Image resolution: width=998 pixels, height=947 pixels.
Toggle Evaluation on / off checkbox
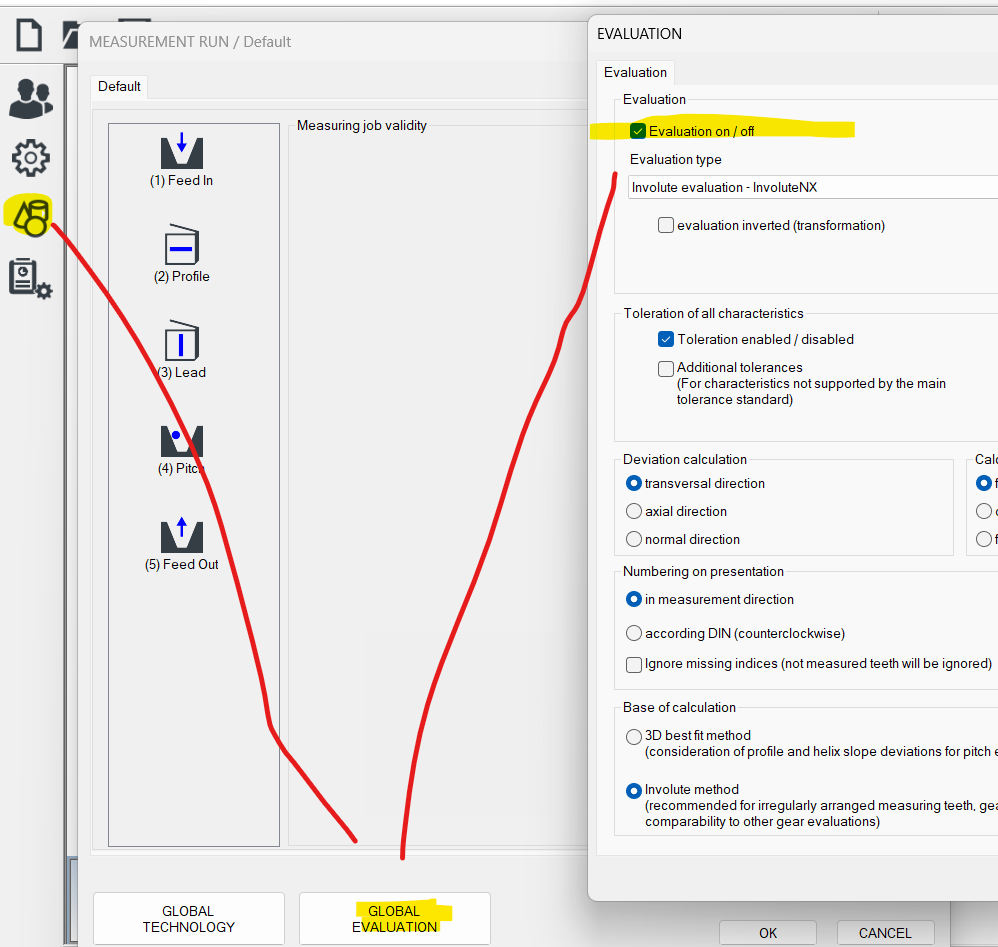[638, 131]
